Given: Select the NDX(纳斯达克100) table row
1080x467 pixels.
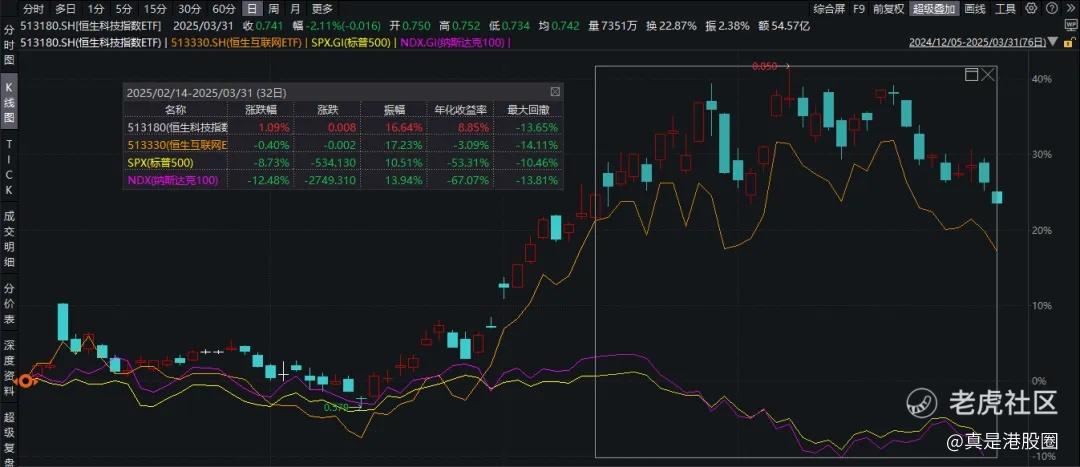Looking at the screenshot, I should pos(343,181).
